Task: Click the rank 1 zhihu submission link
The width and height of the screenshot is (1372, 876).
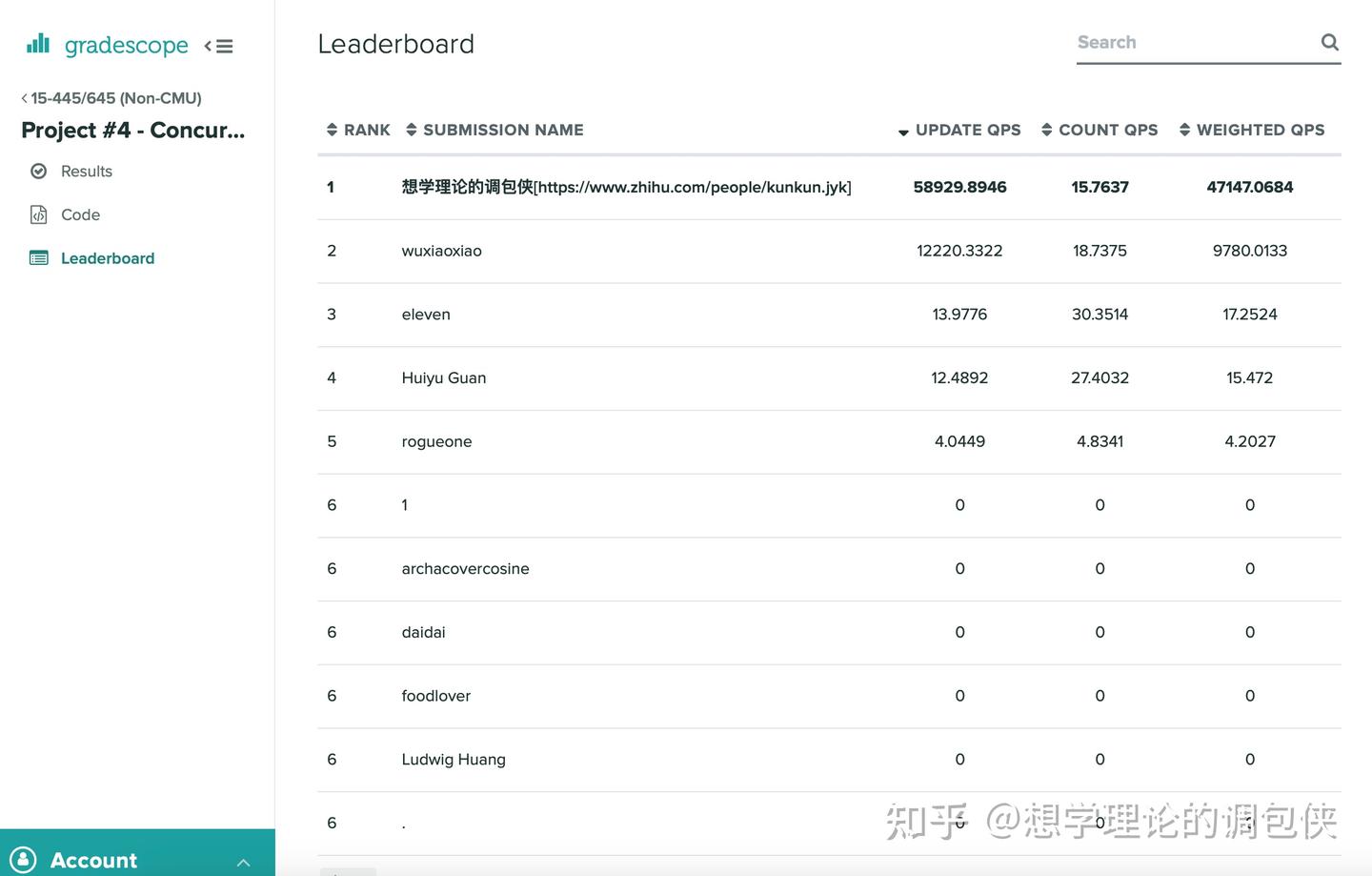Action: tap(626, 187)
